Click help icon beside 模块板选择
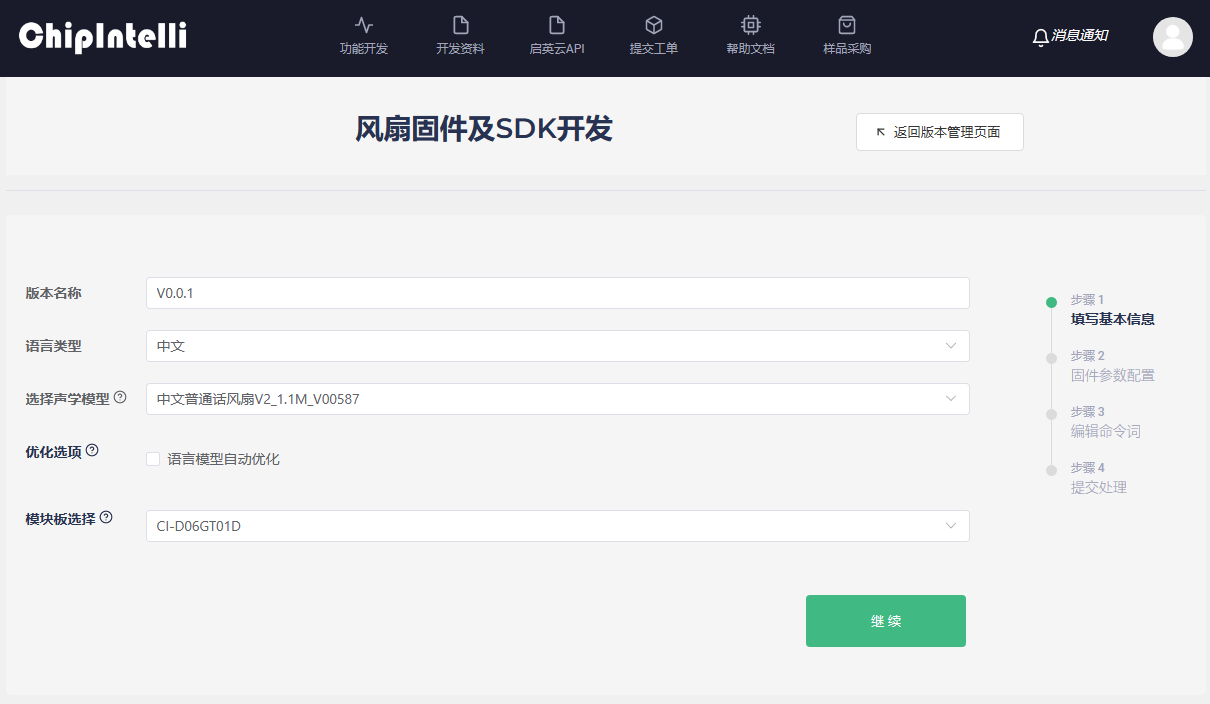Viewport: 1210px width, 704px height. pos(106,518)
